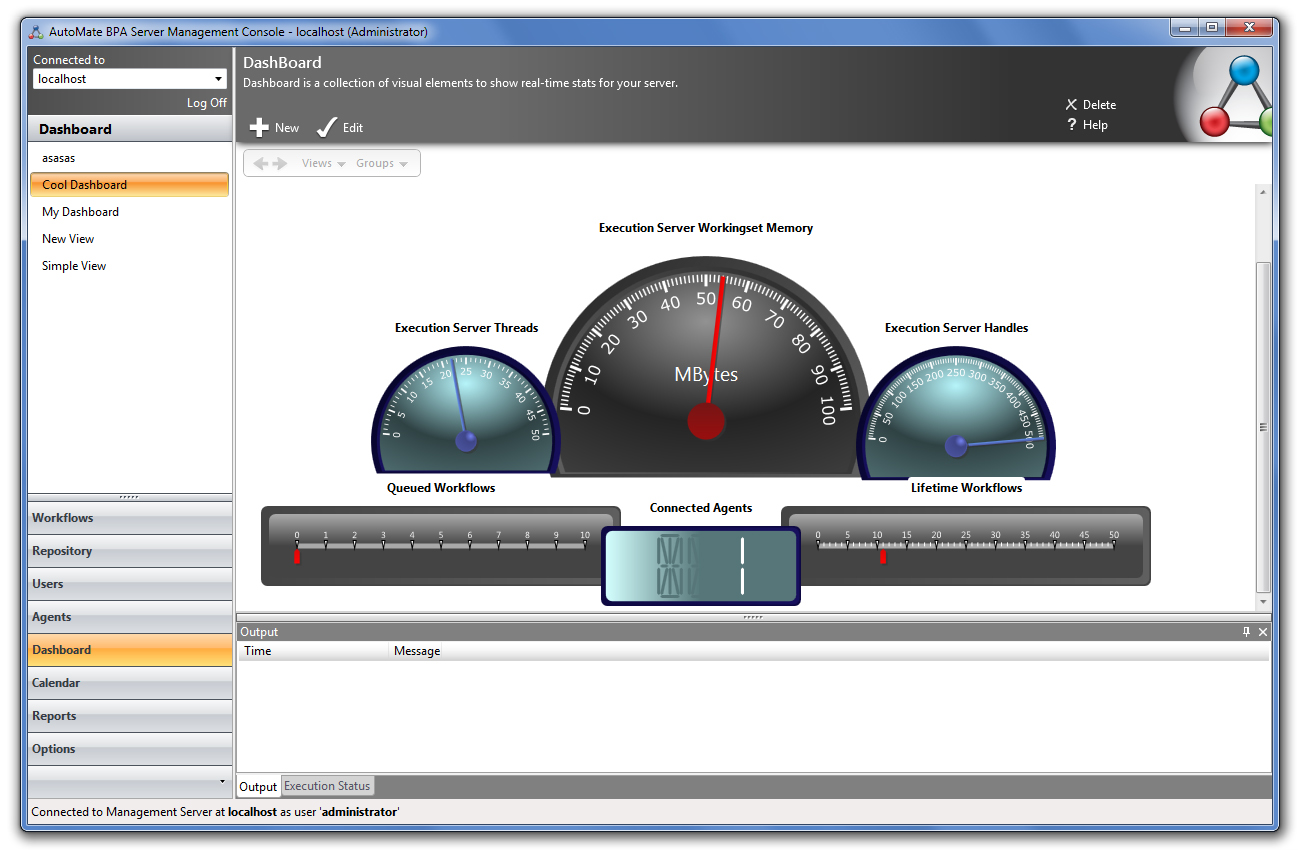Click the Edit checkmark icon
The height and width of the screenshot is (850, 1303).
(325, 127)
